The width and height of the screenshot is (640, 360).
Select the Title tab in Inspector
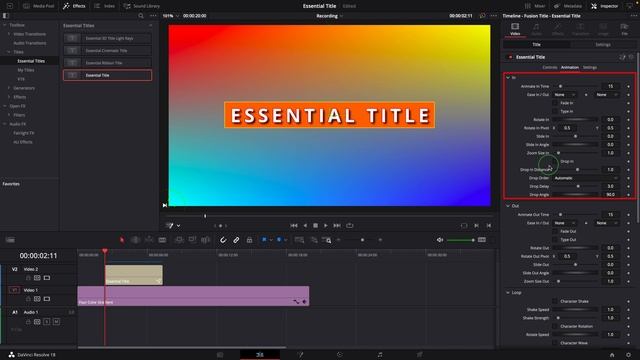pos(536,44)
